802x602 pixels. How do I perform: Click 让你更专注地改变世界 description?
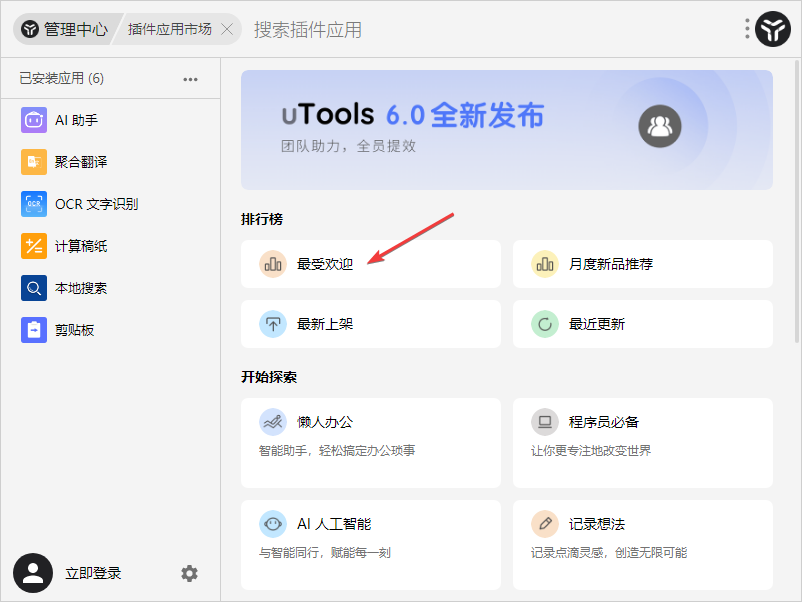point(591,451)
